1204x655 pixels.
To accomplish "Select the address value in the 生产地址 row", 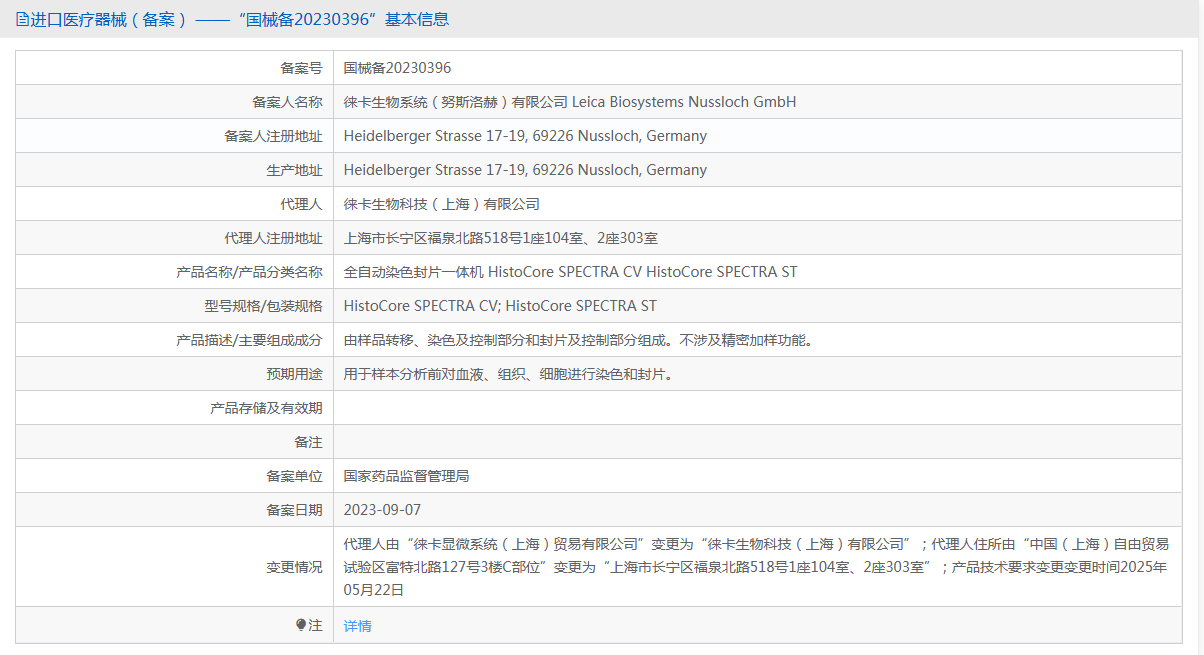I will [525, 170].
